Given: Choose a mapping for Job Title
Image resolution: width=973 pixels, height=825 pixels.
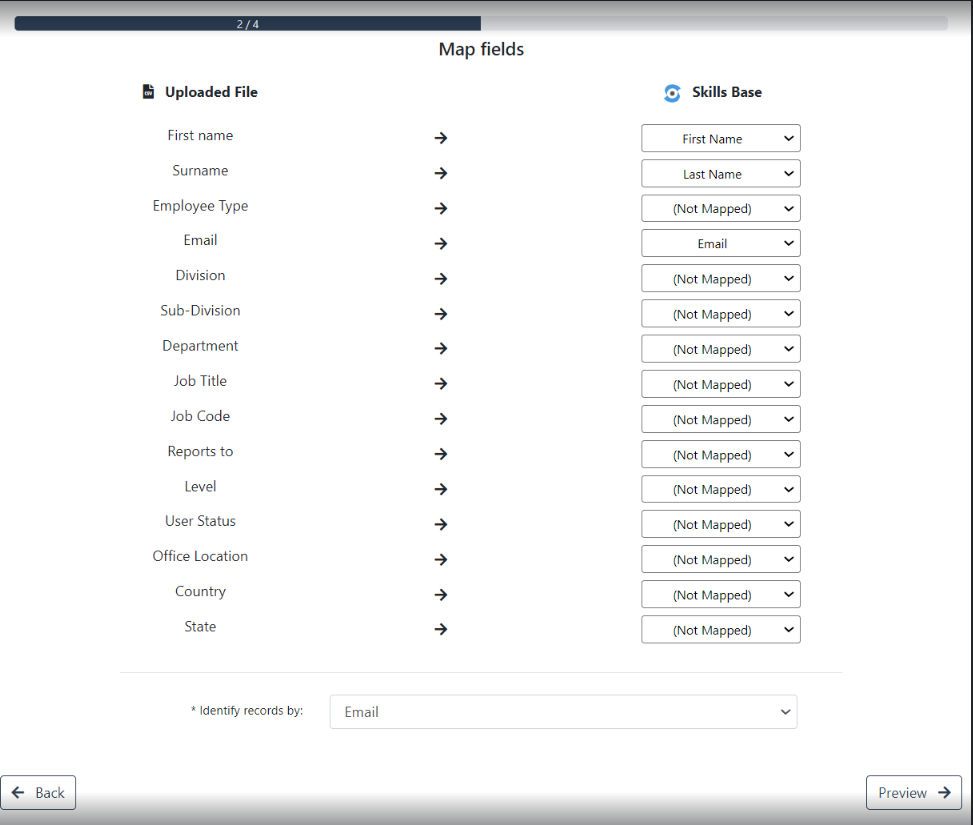Looking at the screenshot, I should [720, 384].
